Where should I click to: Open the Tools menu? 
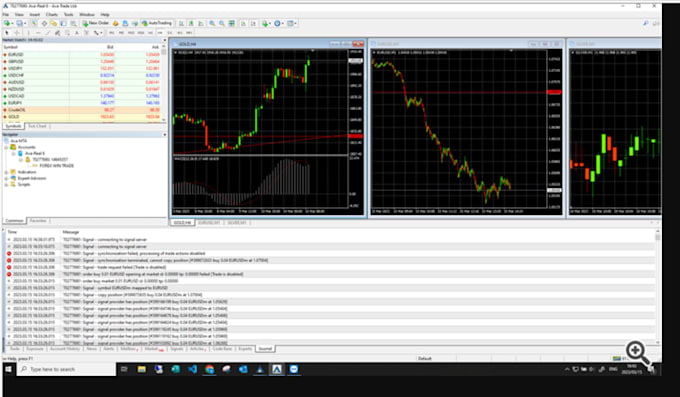[x=68, y=14]
